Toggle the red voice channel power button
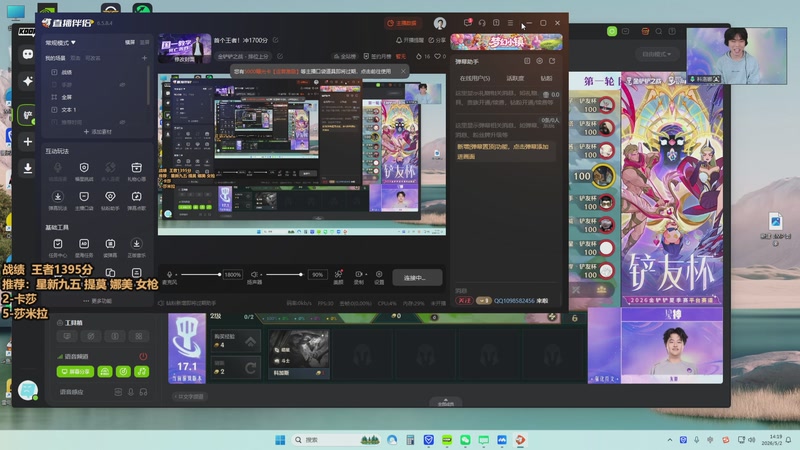 (143, 356)
